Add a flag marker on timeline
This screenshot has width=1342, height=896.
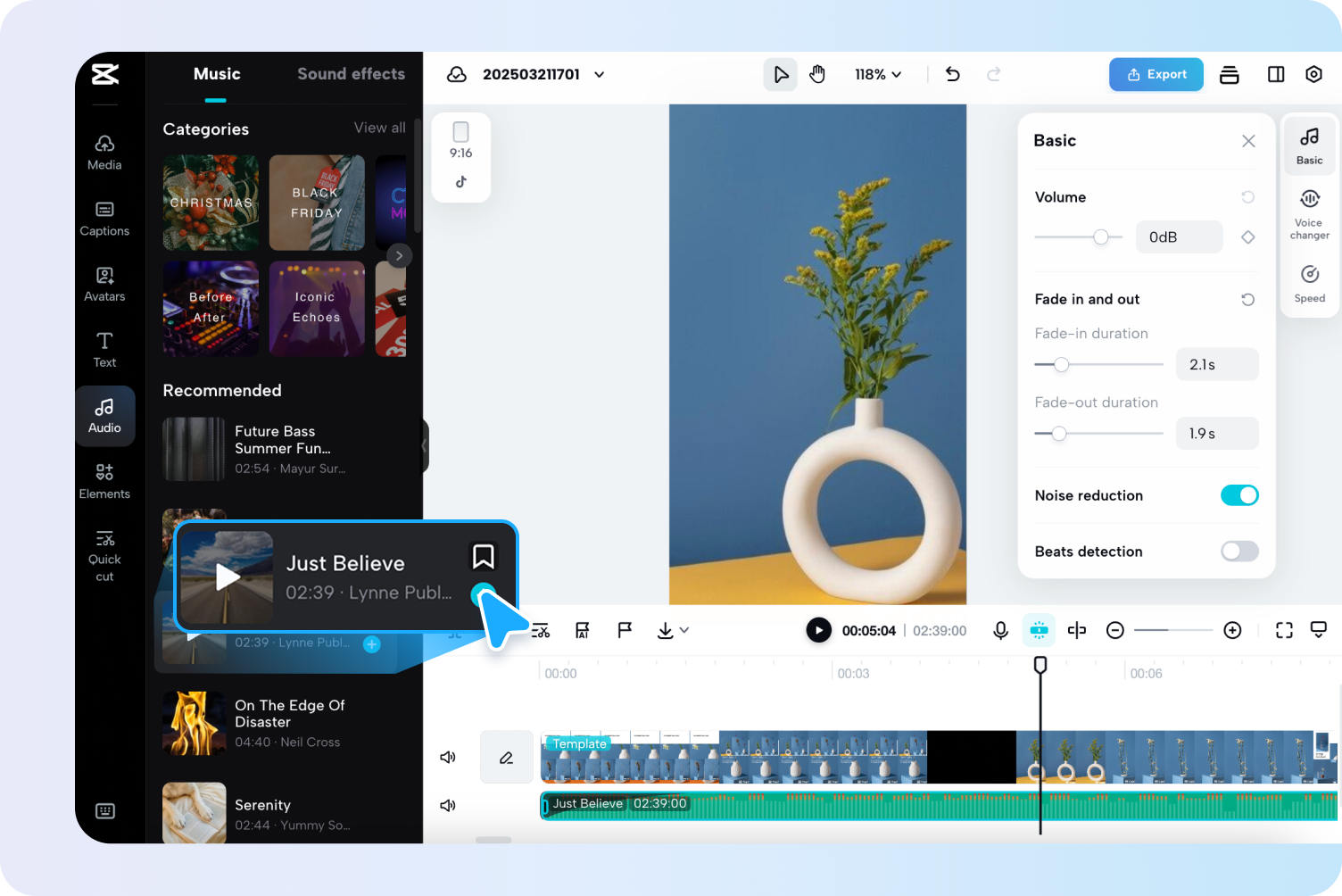(x=625, y=630)
